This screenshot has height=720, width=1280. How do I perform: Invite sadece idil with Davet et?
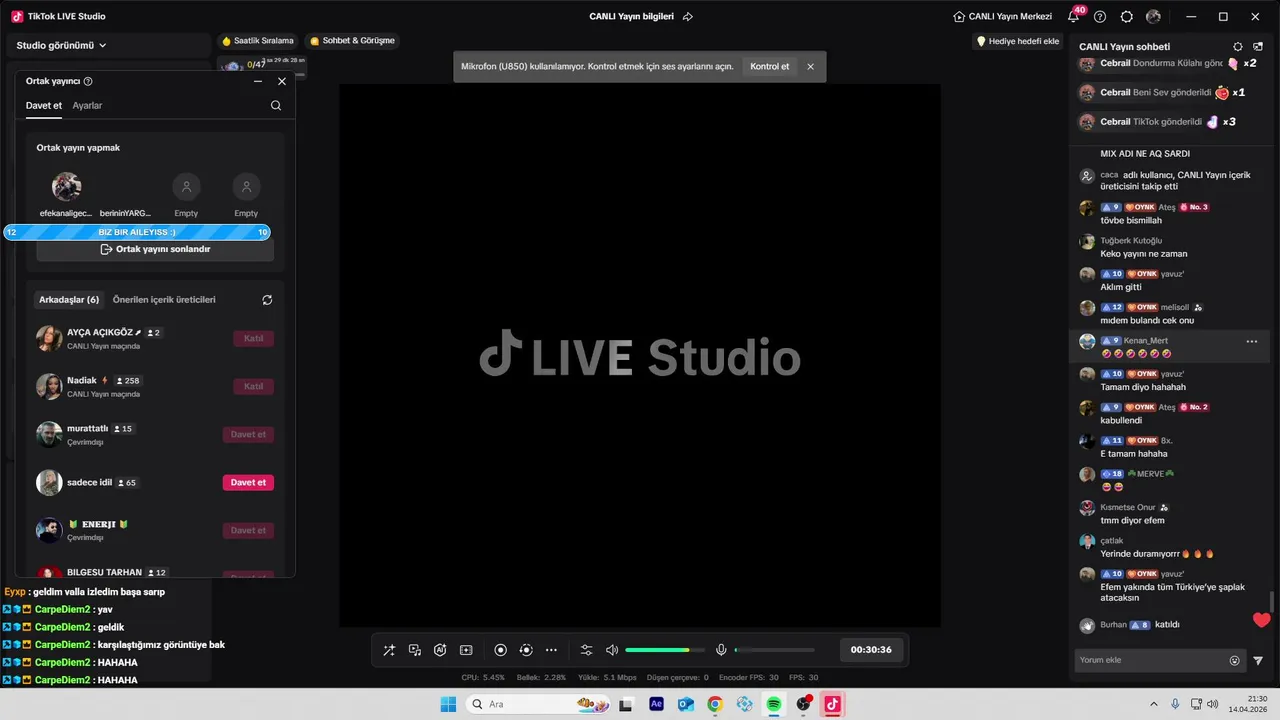(248, 483)
